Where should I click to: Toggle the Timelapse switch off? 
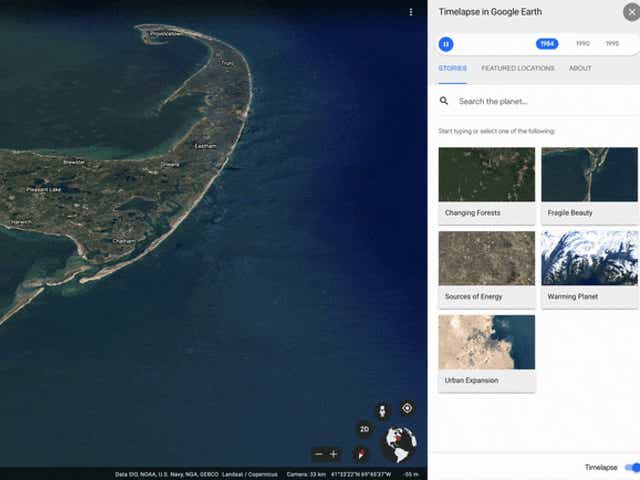[x=632, y=467]
